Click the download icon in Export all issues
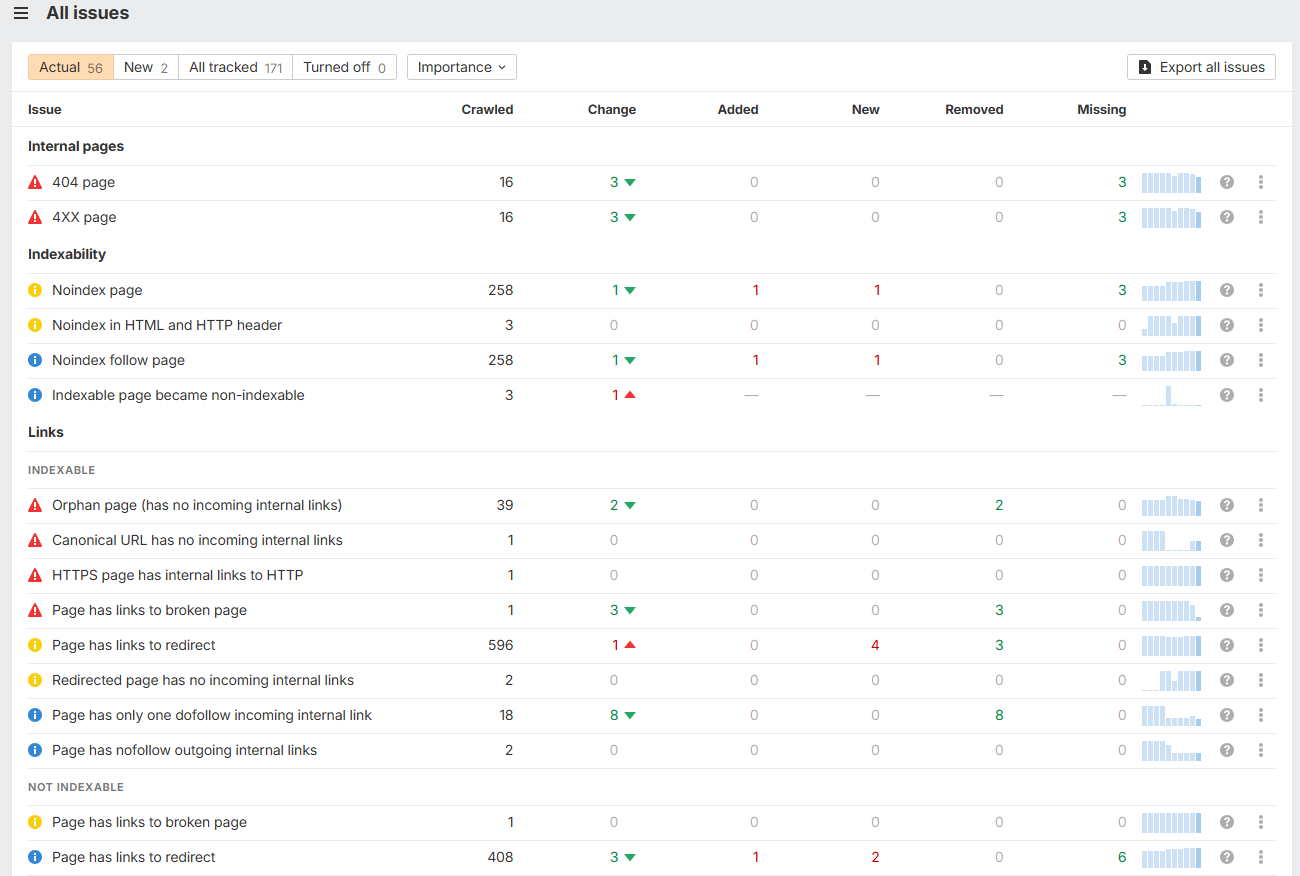Screen dimensions: 1300x876 pyautogui.click(x=1145, y=67)
